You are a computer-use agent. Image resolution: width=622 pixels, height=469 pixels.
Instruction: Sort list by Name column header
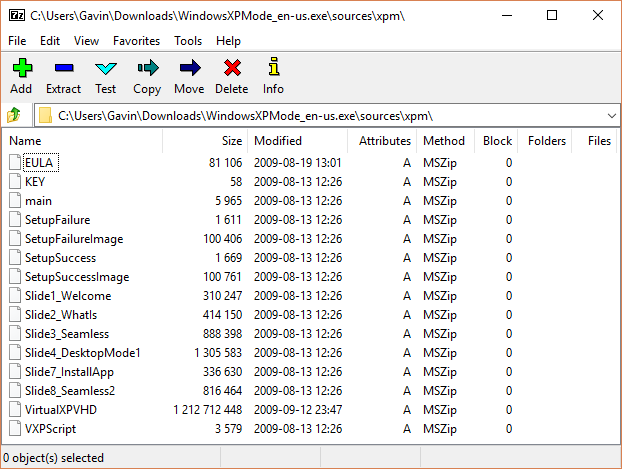[x=26, y=141]
